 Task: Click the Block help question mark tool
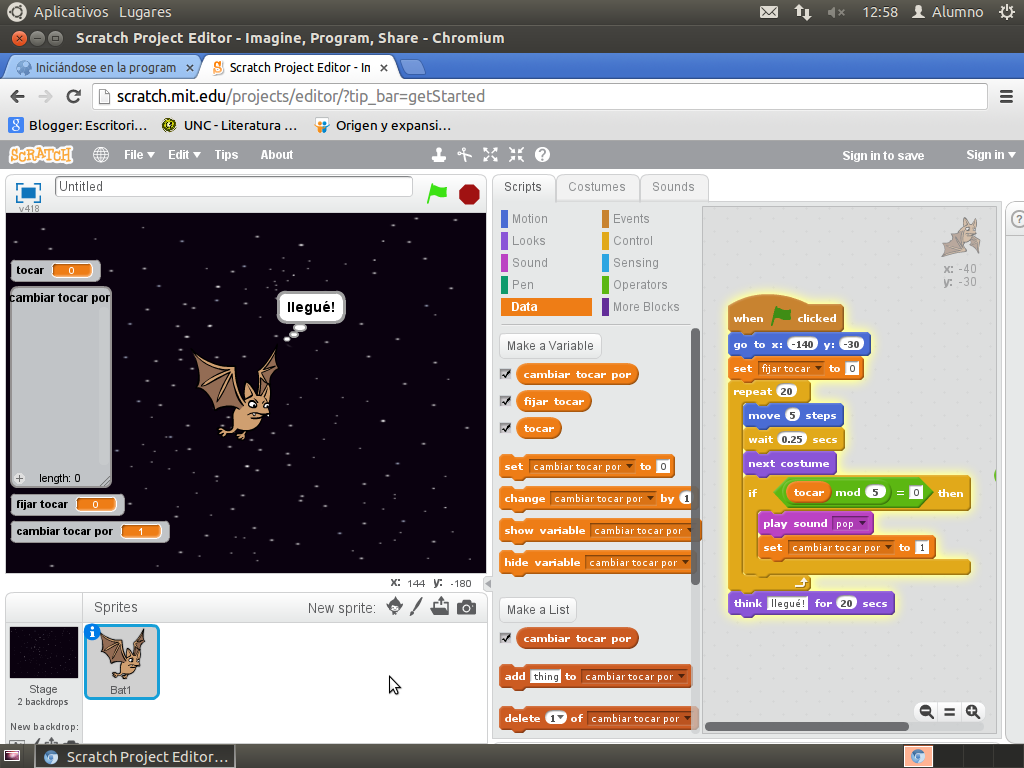[x=542, y=155]
